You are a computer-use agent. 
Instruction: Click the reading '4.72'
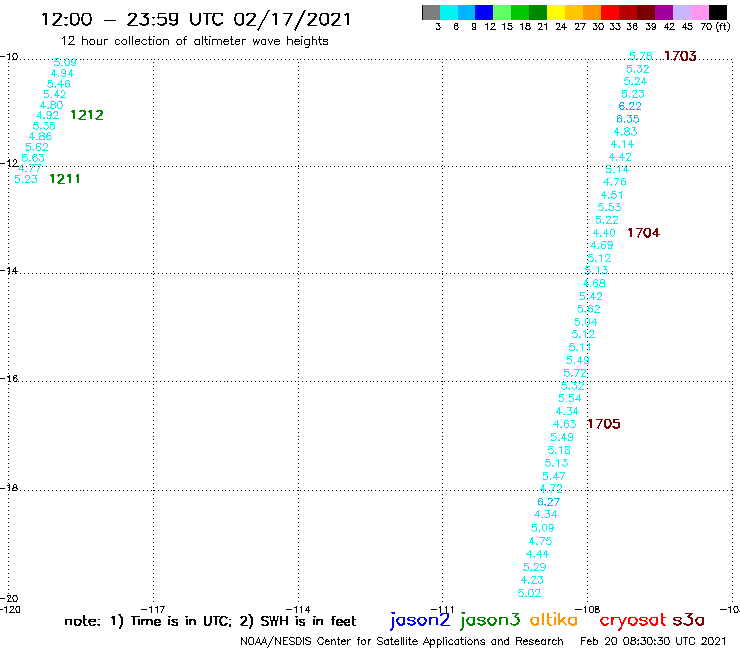click(x=551, y=489)
